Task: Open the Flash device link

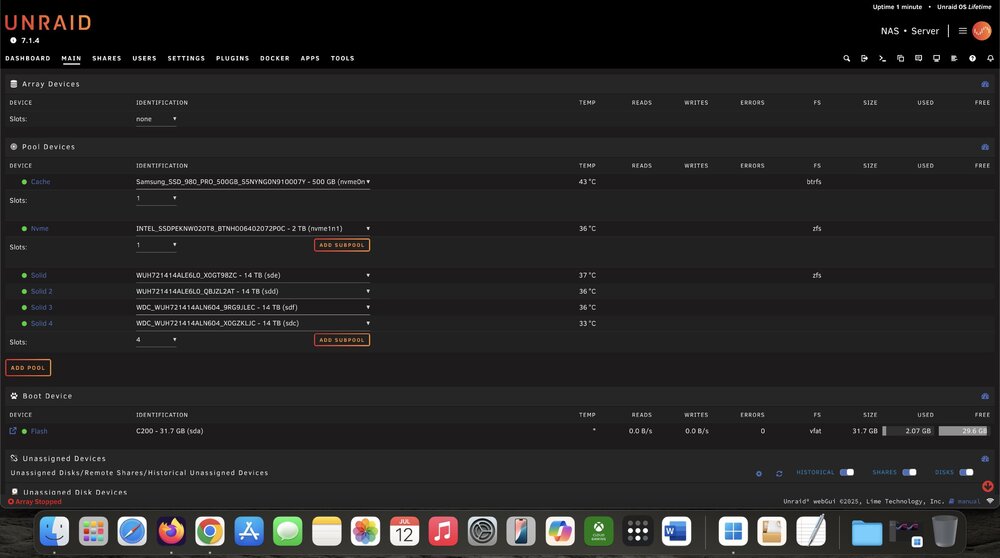Action: 39,431
